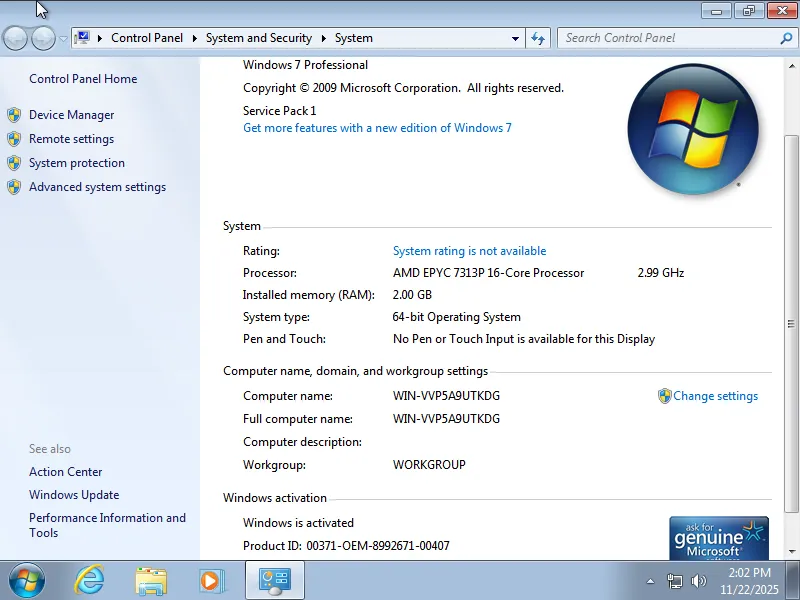Select Control Panel breadcrumb
Viewport: 800px width, 600px height.
(147, 38)
